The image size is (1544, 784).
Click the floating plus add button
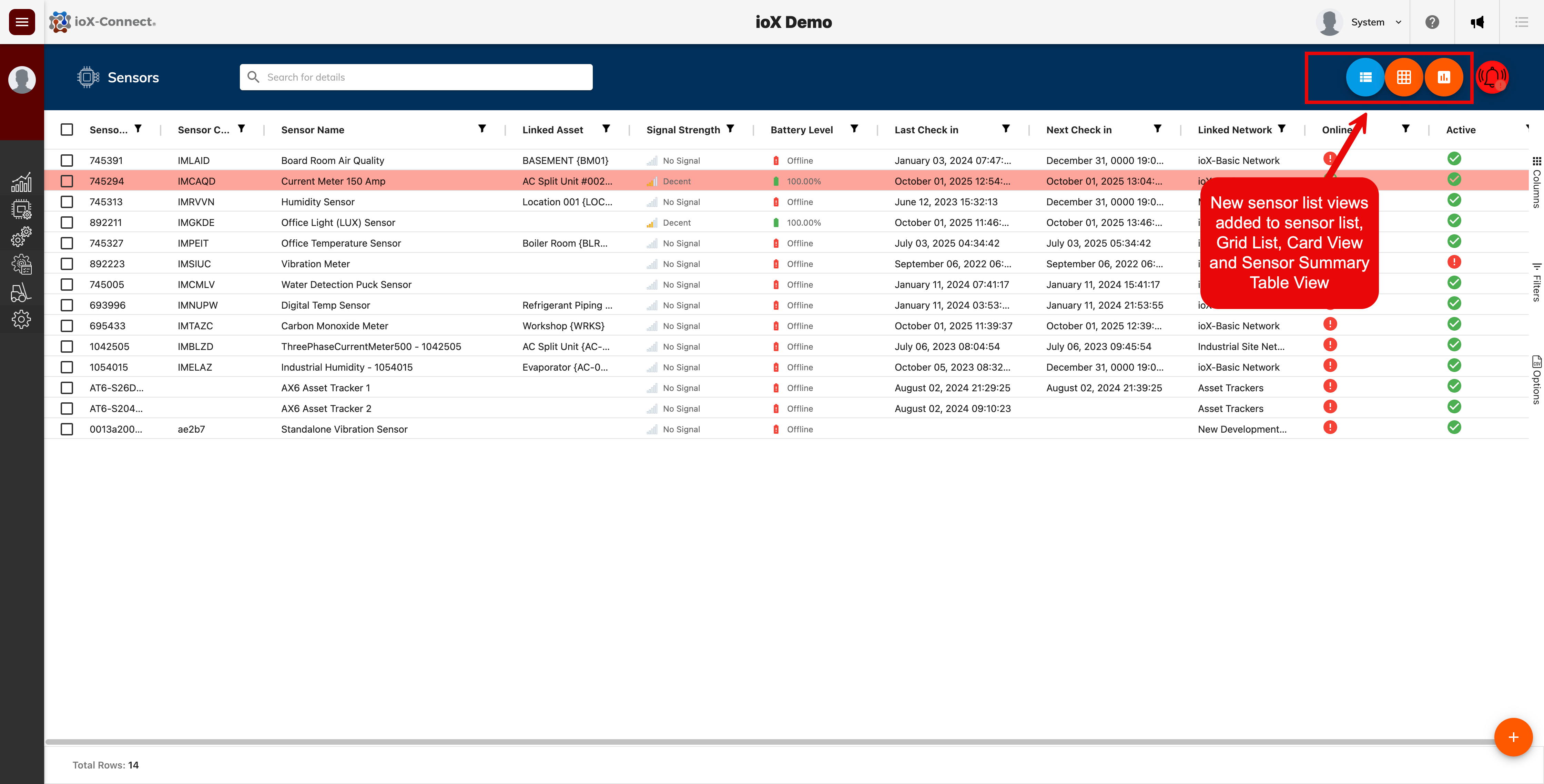point(1513,737)
